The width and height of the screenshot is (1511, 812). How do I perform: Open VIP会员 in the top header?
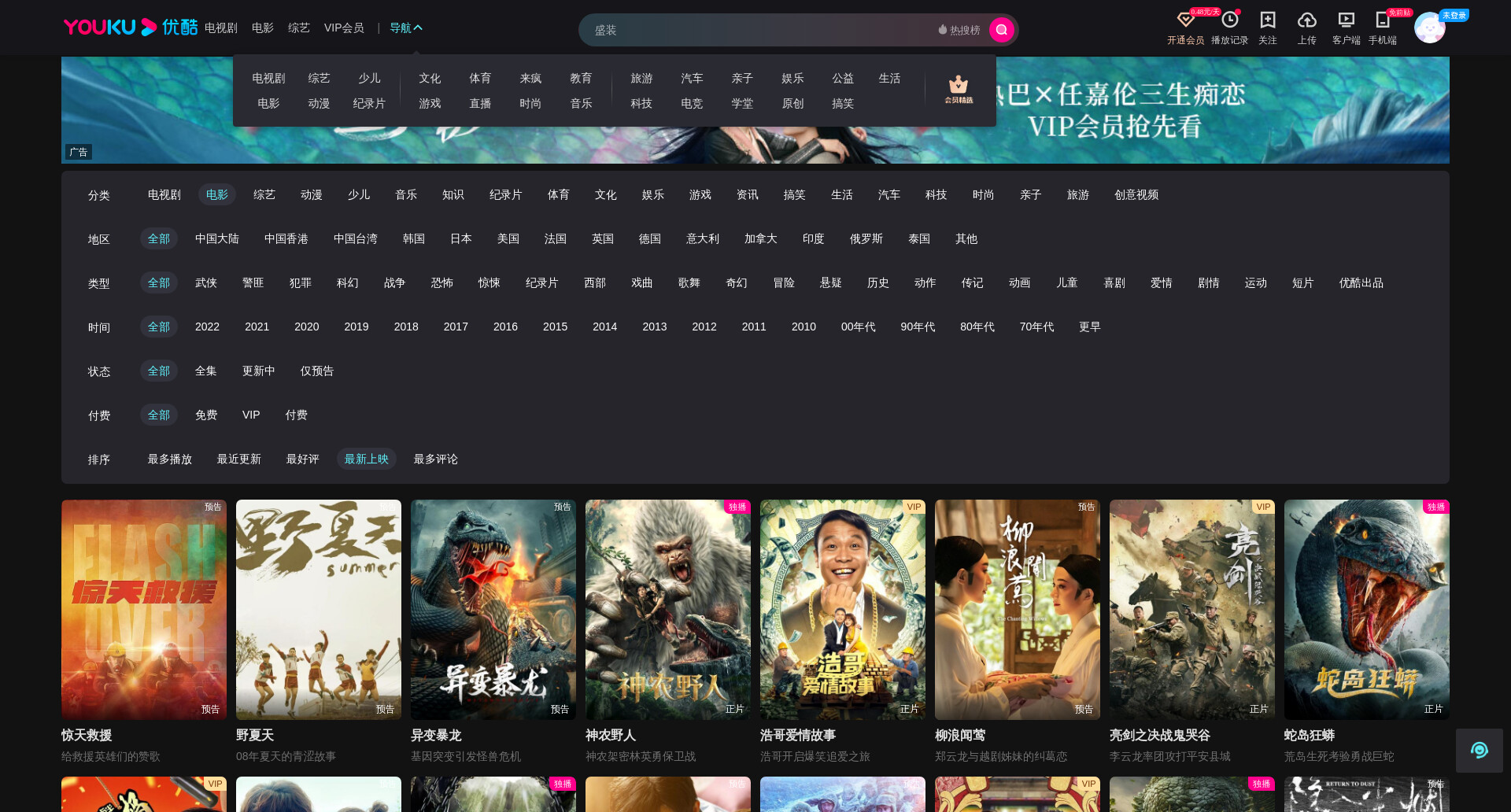click(x=344, y=28)
